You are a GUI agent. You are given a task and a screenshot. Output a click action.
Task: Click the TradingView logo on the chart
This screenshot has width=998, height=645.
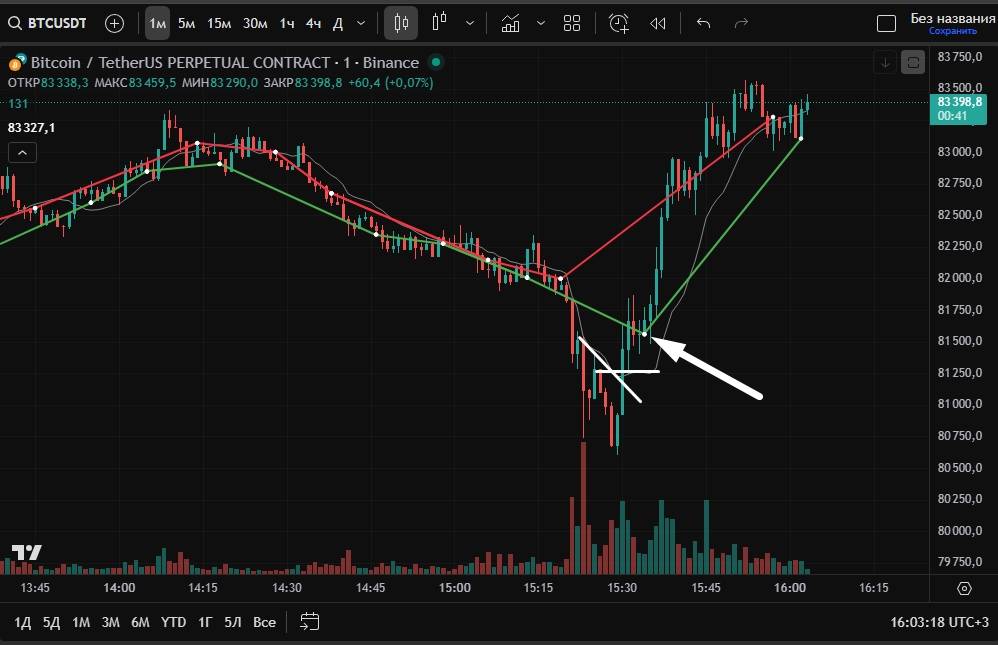pyautogui.click(x=27, y=552)
